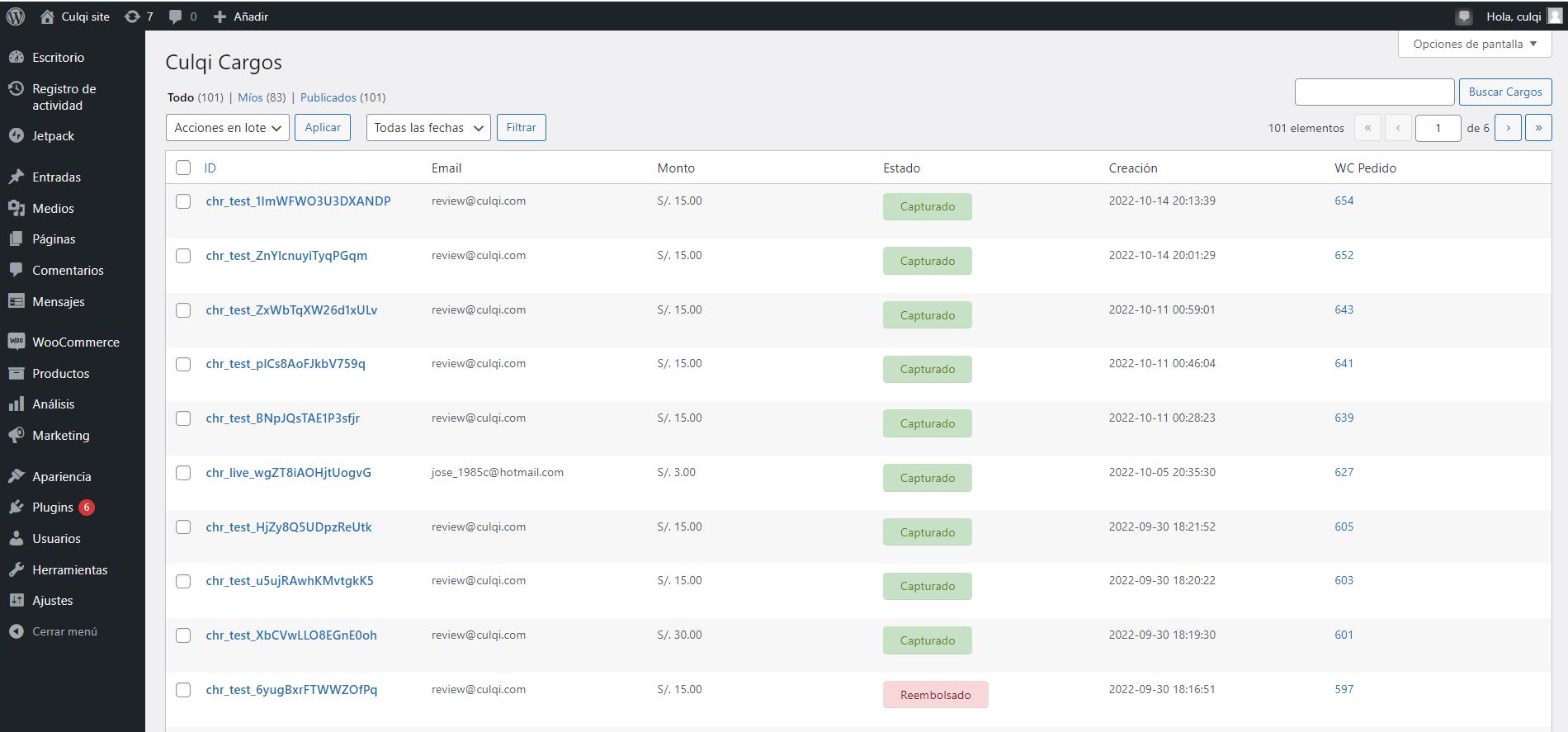This screenshot has width=1568, height=732.
Task: Click the Añadir plus icon
Action: click(220, 17)
